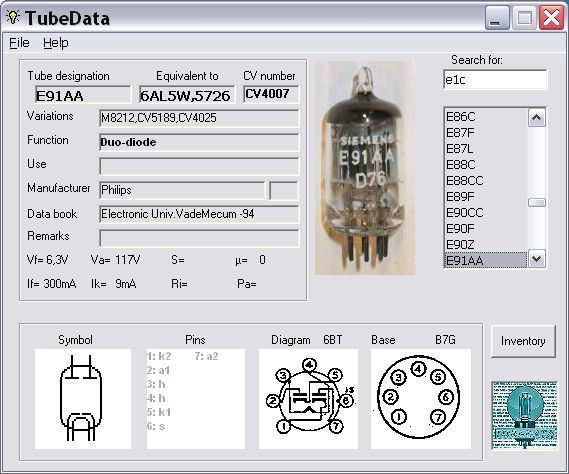The width and height of the screenshot is (569, 474).
Task: Click the Use text field
Action: [199, 166]
